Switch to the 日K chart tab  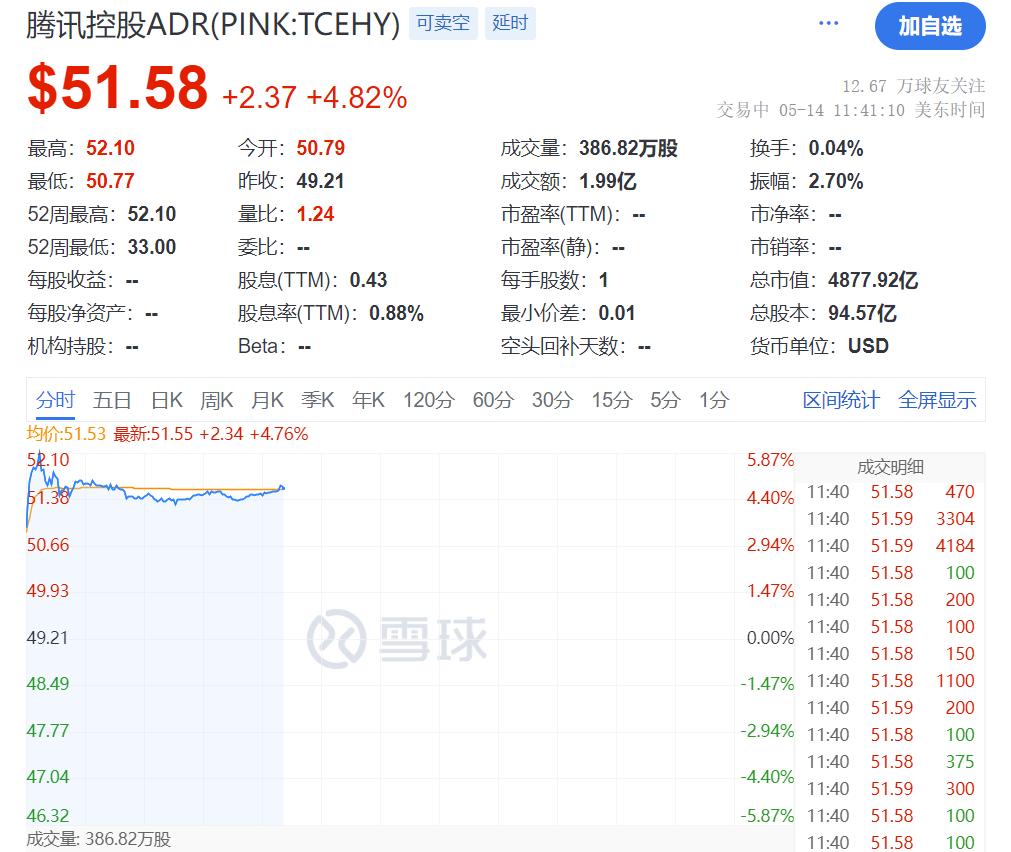pyautogui.click(x=167, y=400)
